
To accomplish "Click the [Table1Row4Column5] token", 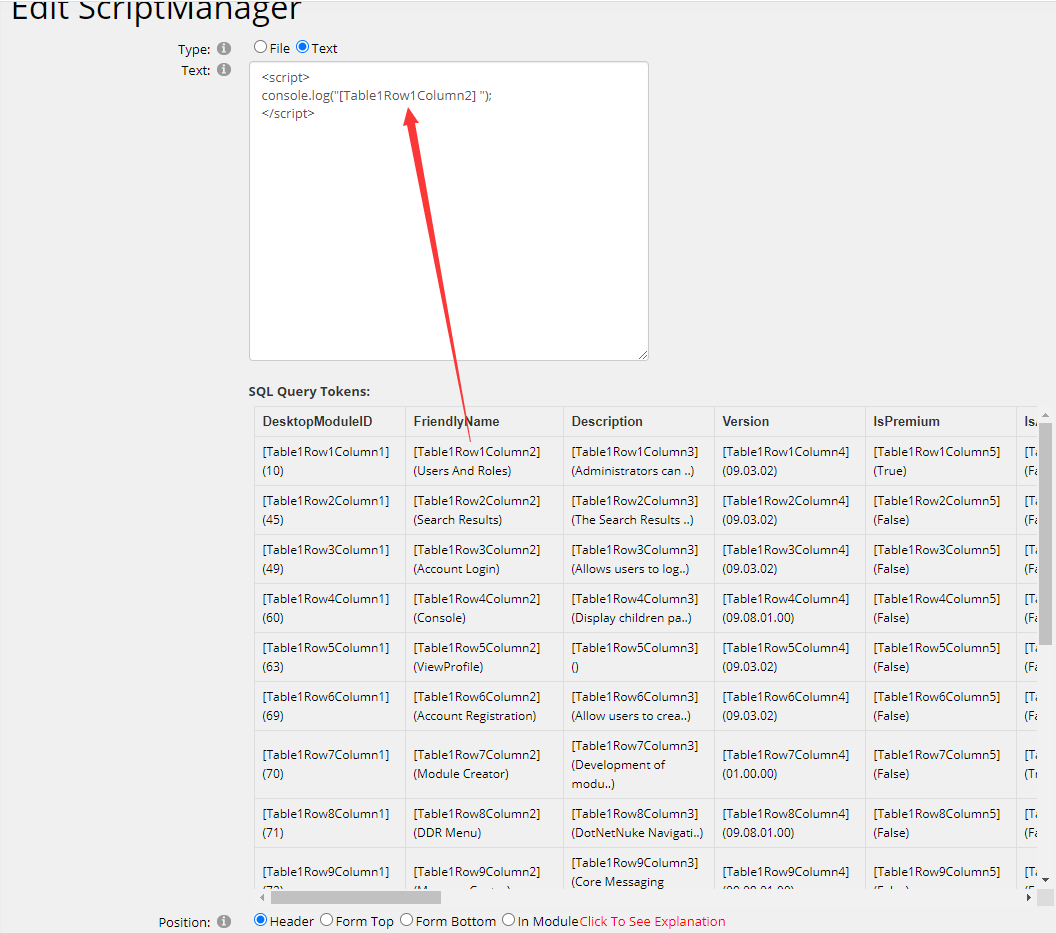I will (937, 599).
